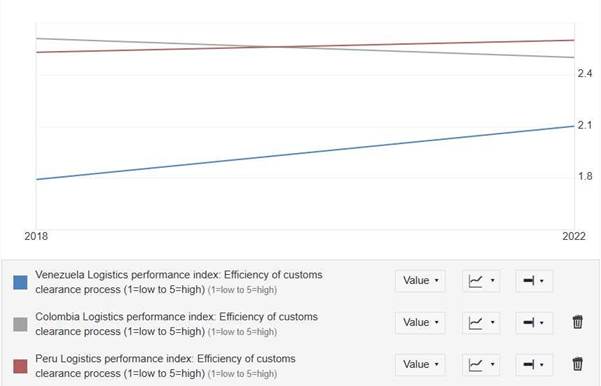Image resolution: width=601 pixels, height=386 pixels.
Task: Open axis position icon for Venezuela series
Action: (x=534, y=281)
